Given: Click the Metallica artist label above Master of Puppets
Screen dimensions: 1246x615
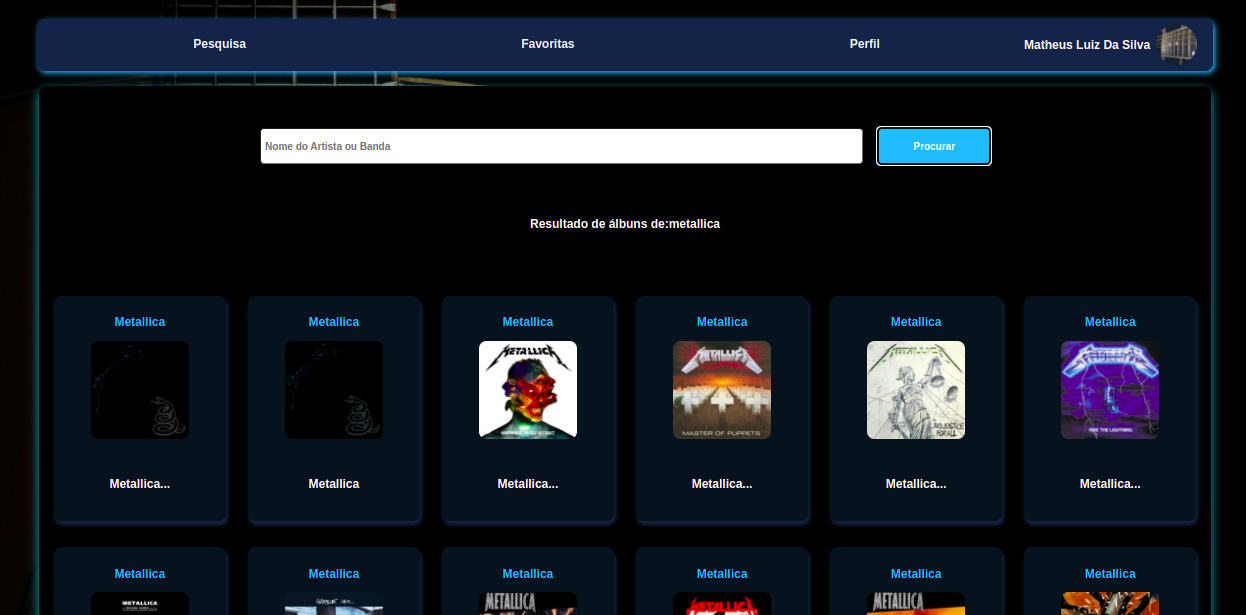Looking at the screenshot, I should (x=722, y=322).
